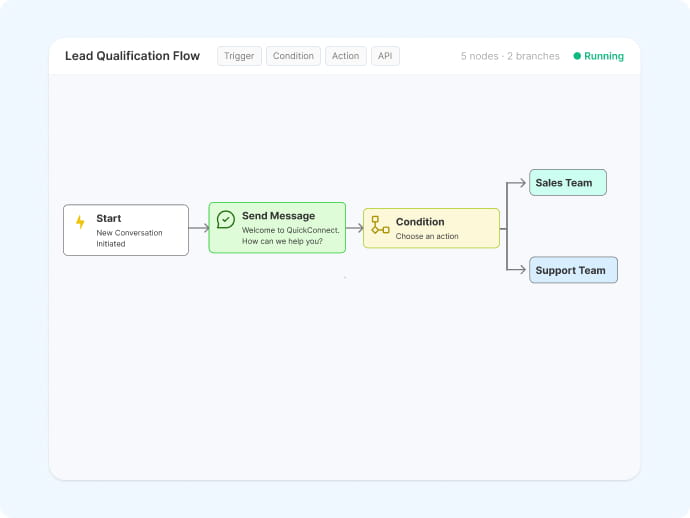
Task: Click 'Condition' heading in the yellow node
Action: [x=420, y=222]
